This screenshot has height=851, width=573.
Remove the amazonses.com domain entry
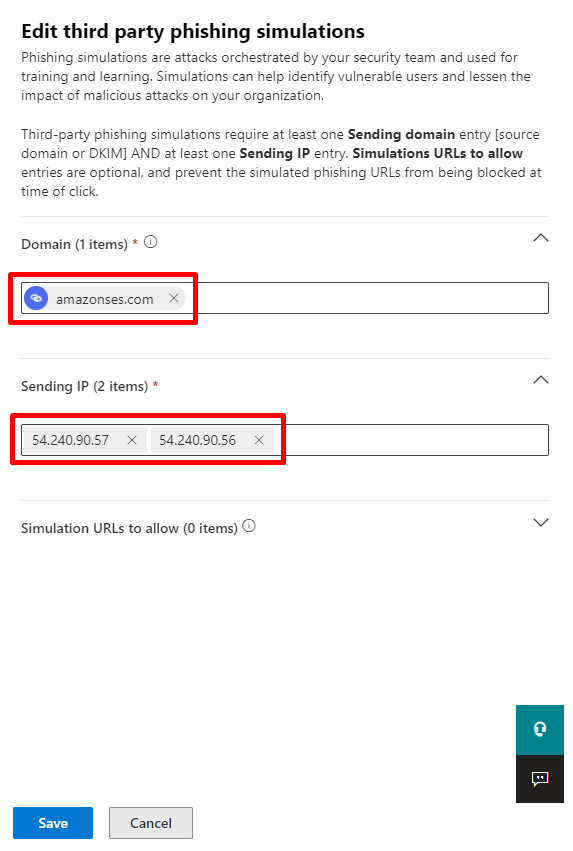[x=174, y=298]
